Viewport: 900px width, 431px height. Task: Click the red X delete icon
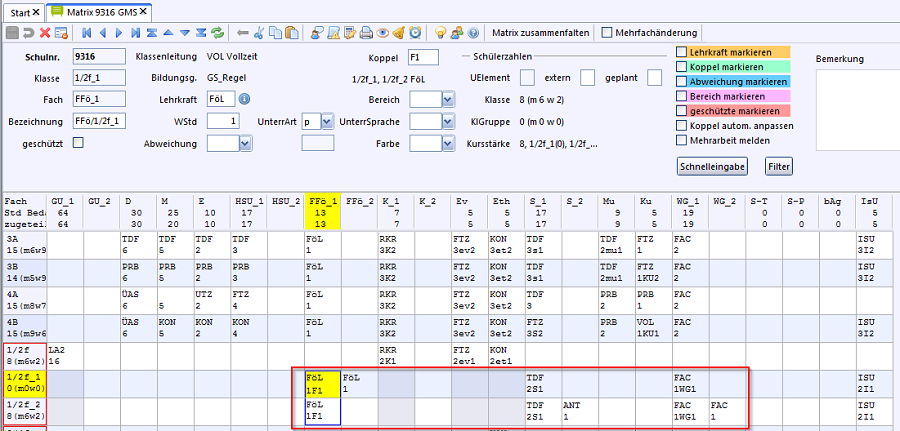point(45,33)
